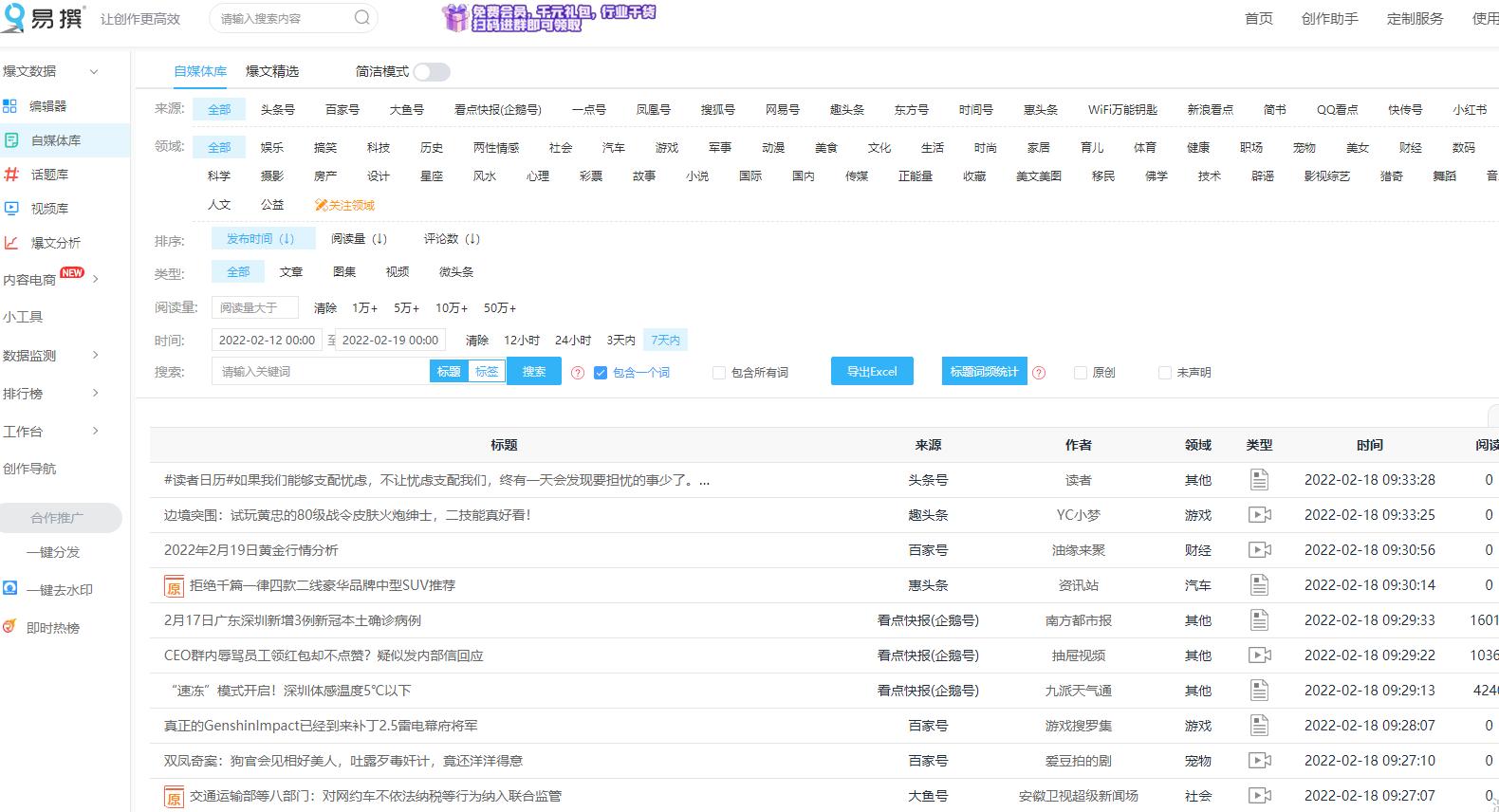Expand the 数据监测 sidebar section

tap(95, 355)
